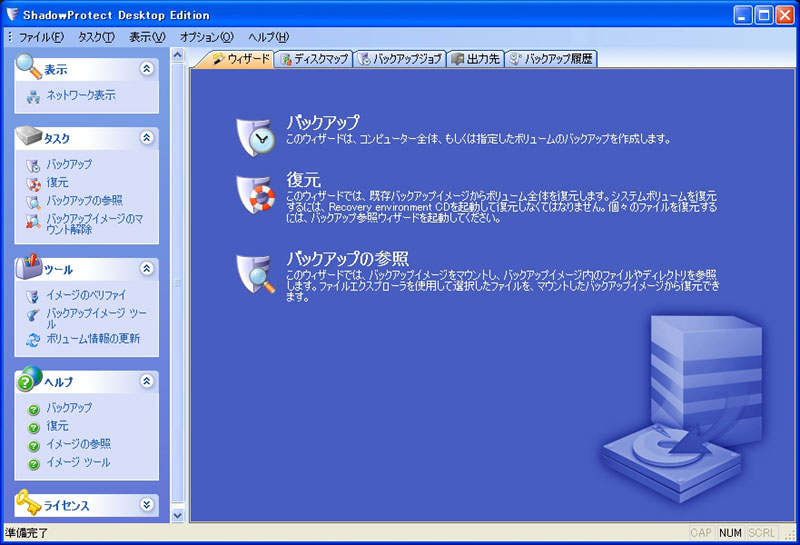Click the NUM indicator in status bar
The width and height of the screenshot is (800, 545).
[730, 533]
